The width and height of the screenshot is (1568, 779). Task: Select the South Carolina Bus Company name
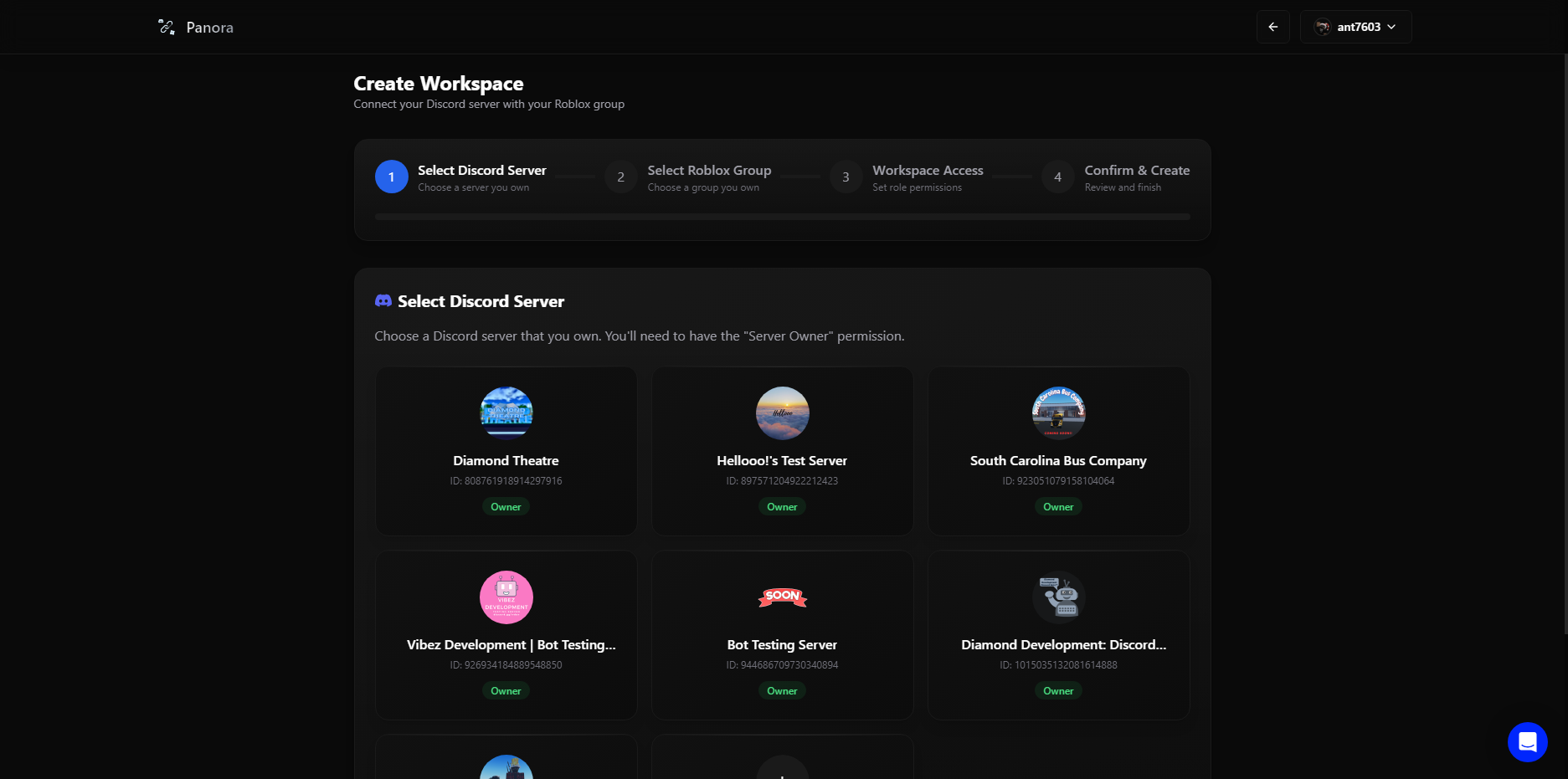pyautogui.click(x=1058, y=460)
